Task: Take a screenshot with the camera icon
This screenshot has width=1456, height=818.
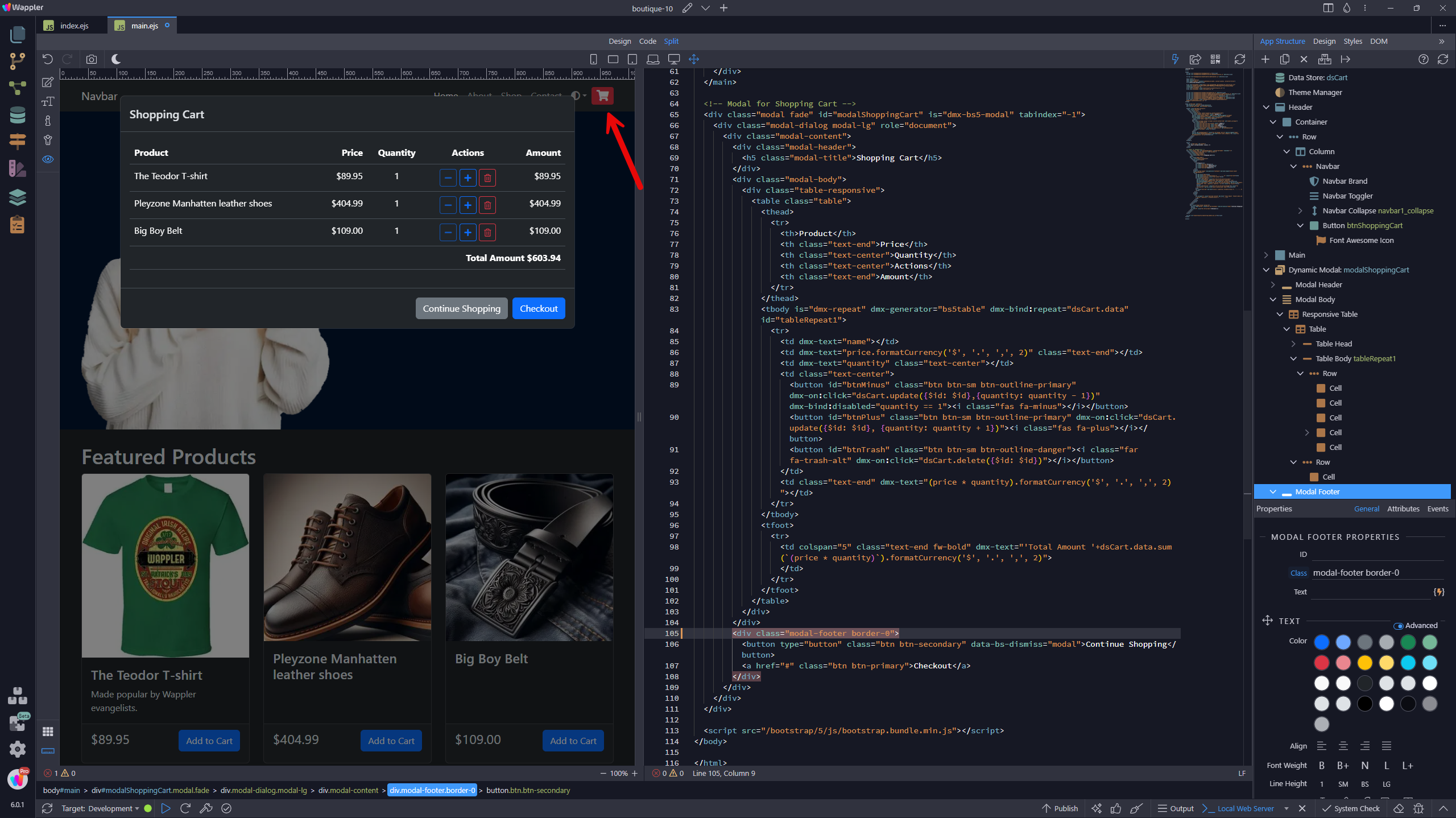Action: click(x=92, y=59)
